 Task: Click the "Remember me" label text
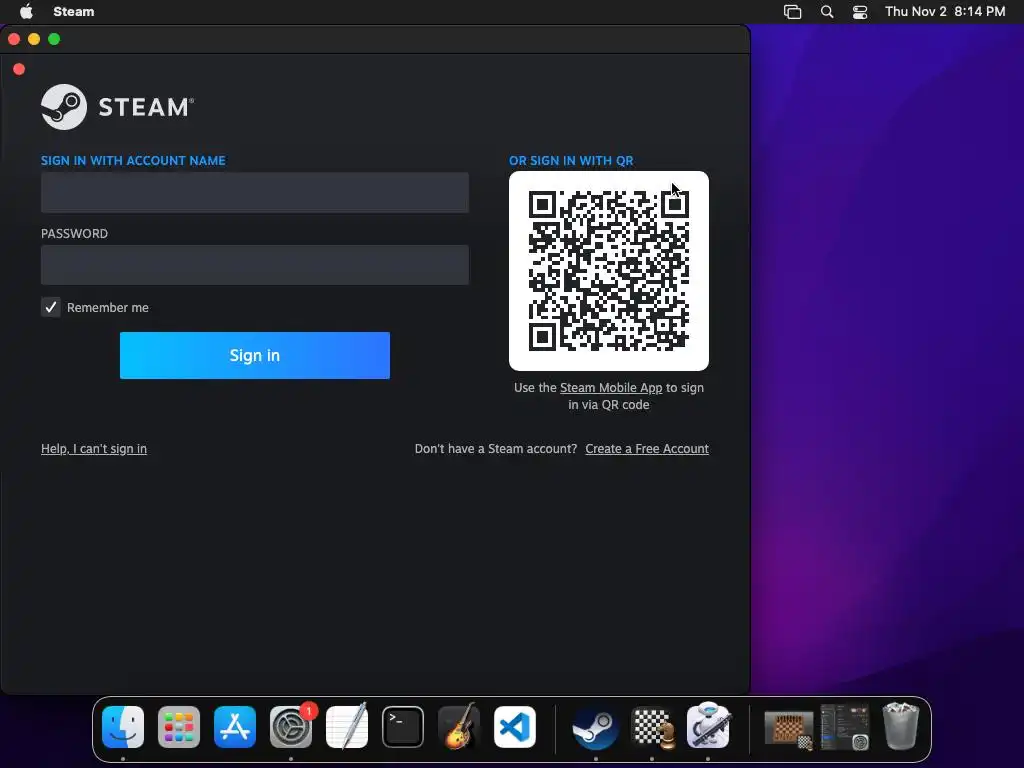(x=108, y=308)
